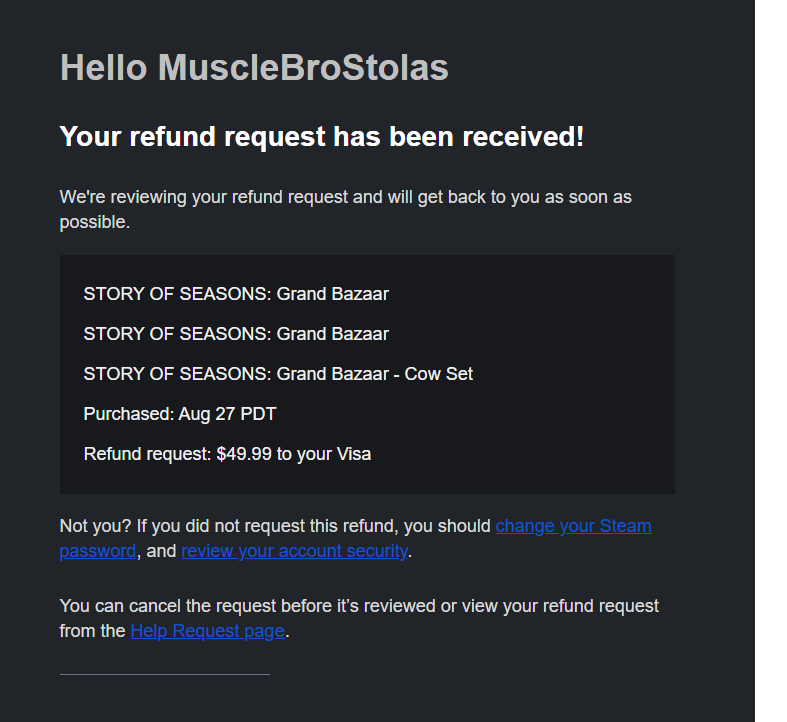Click the Refund request label in the details box

tap(147, 454)
